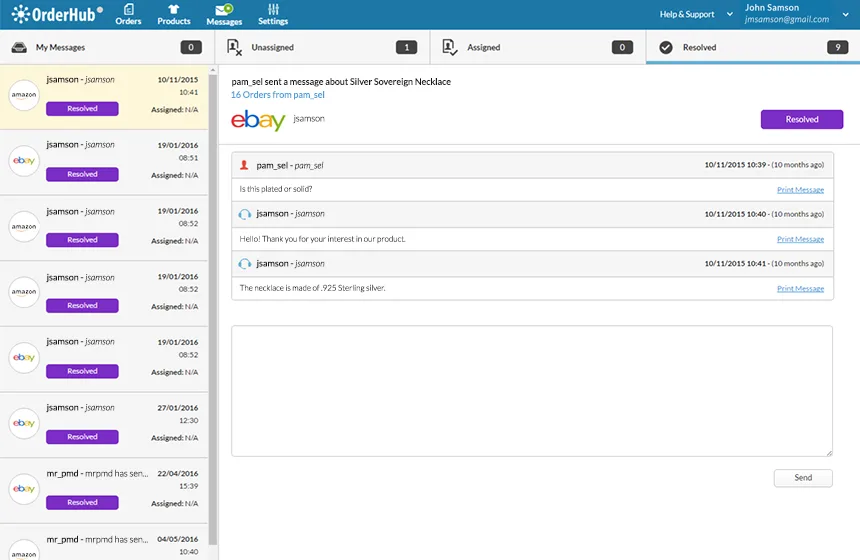
Task: Print the 'Is this plated or solid?' message
Action: 800,190
